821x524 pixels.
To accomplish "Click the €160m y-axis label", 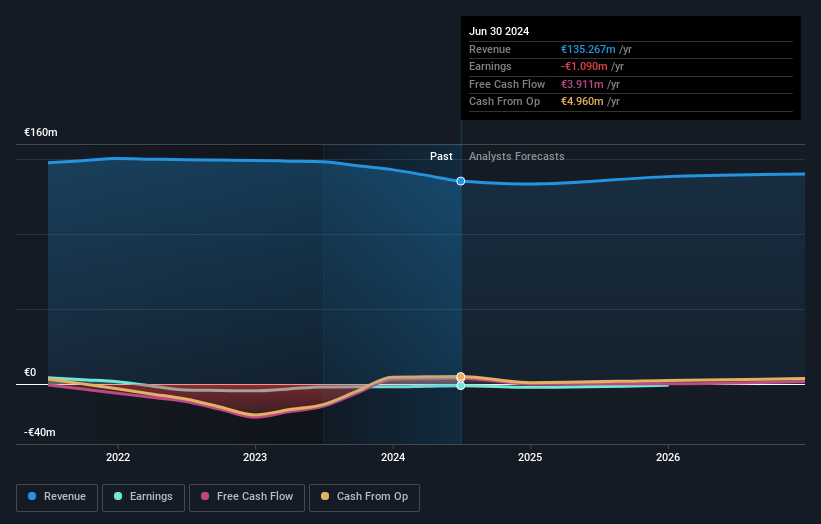I will (41, 132).
